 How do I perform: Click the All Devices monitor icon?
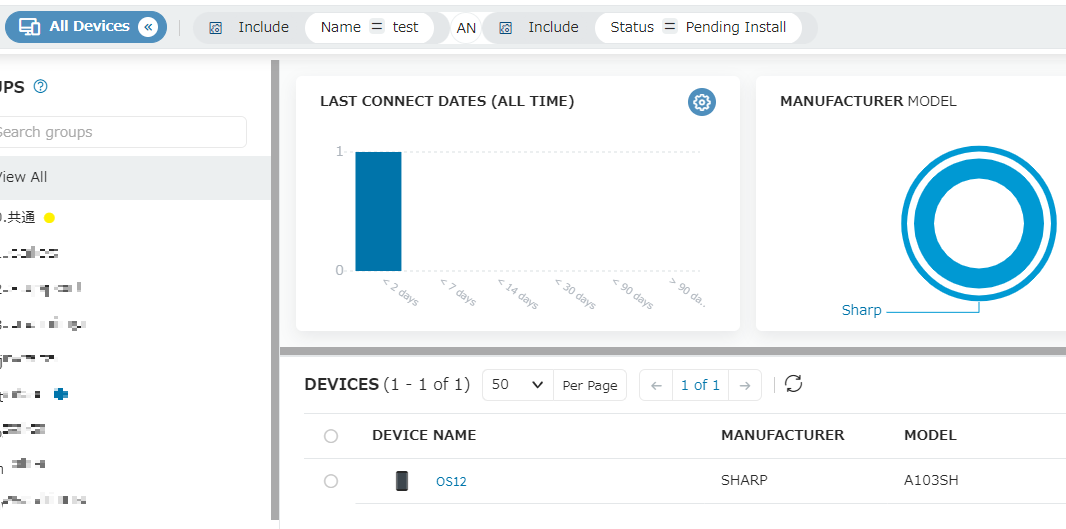click(x=29, y=27)
